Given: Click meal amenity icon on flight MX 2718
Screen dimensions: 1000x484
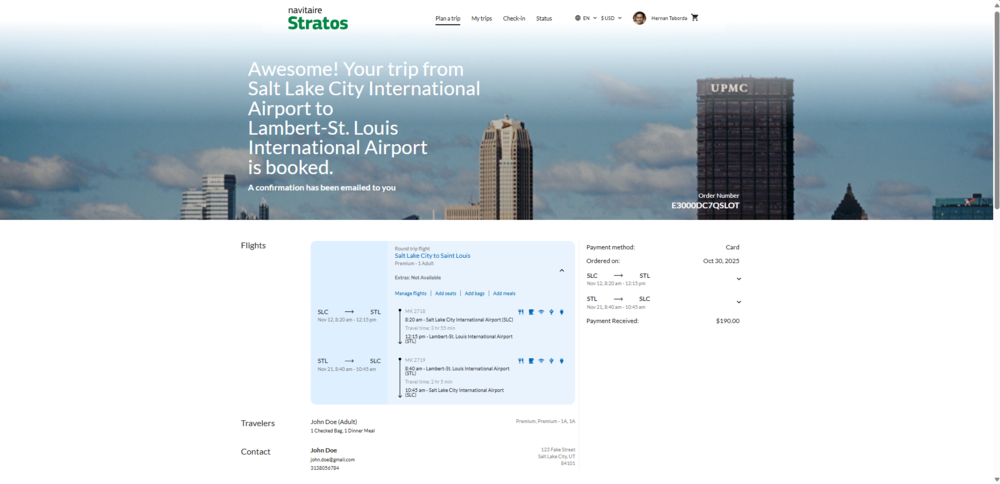Looking at the screenshot, I should coord(521,312).
